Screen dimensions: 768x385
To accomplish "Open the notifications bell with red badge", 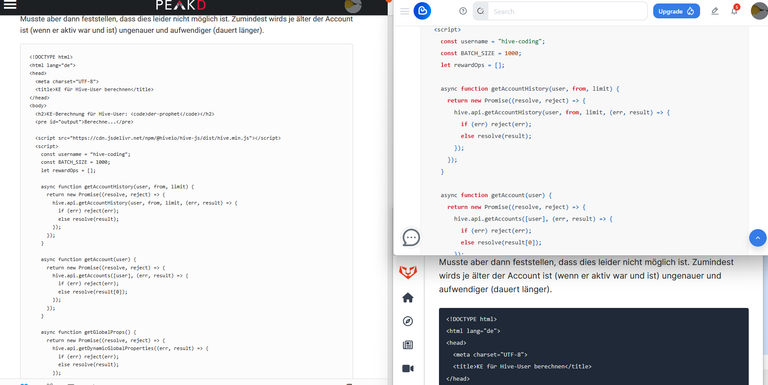I will [x=734, y=10].
